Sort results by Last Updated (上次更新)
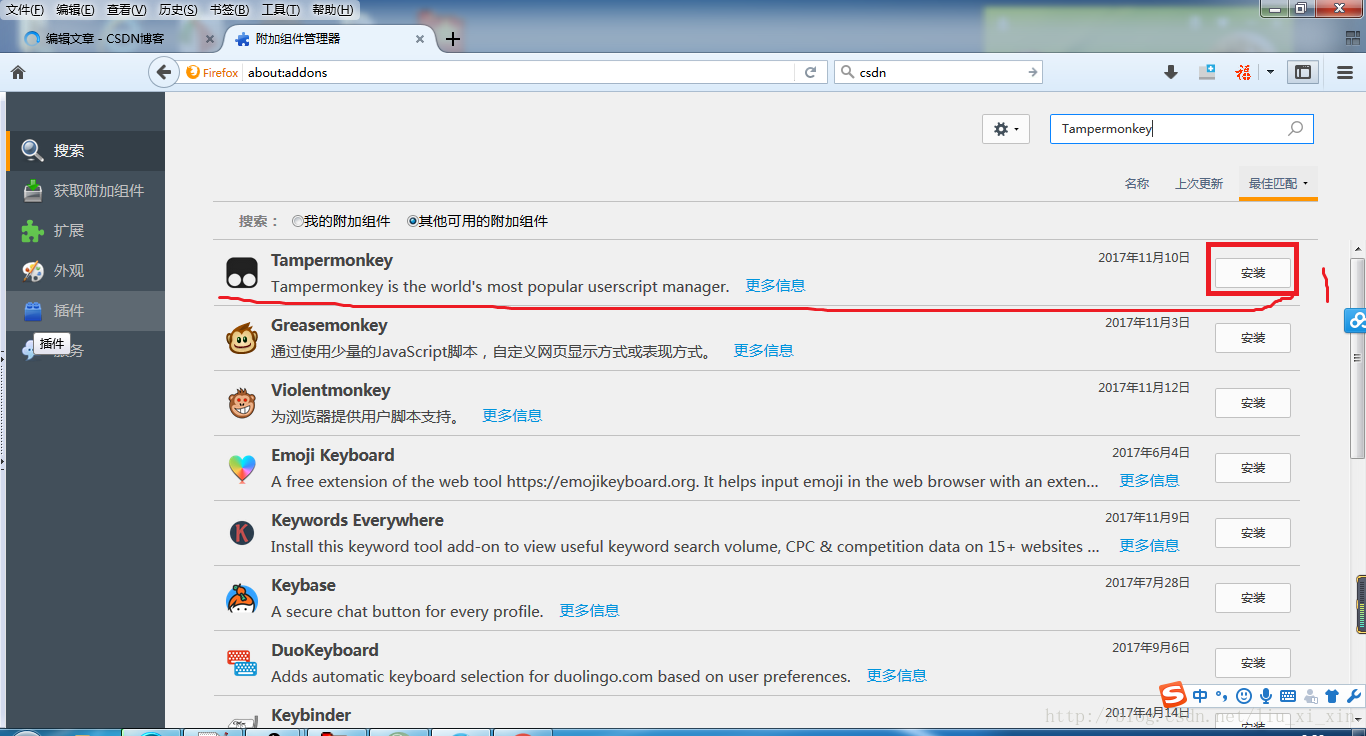 pos(1199,184)
